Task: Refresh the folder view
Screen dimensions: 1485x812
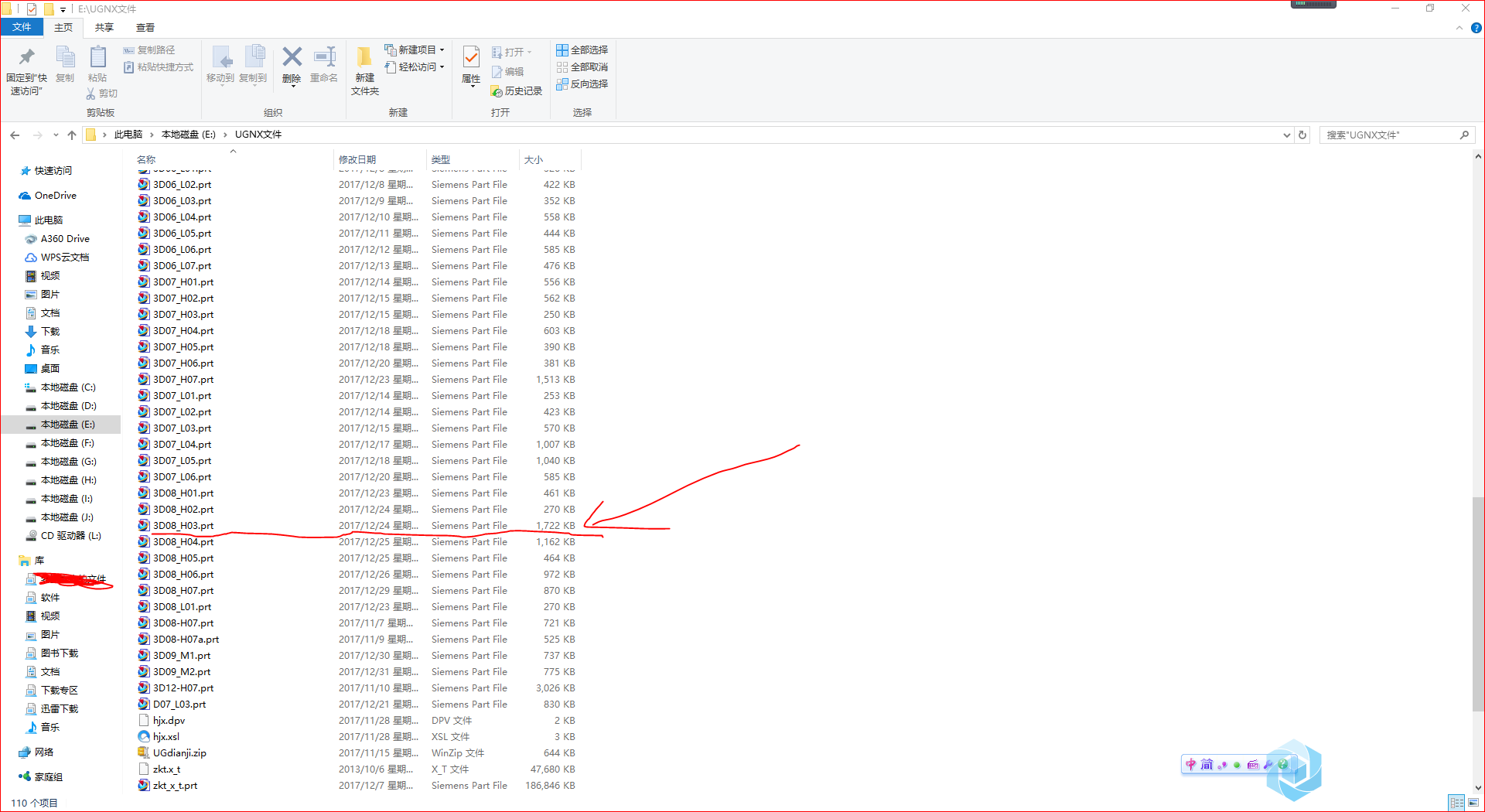Action: [x=1302, y=135]
